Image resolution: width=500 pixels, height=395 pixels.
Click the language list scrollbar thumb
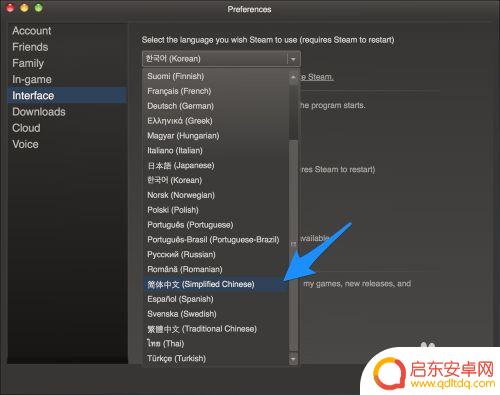tap(293, 245)
